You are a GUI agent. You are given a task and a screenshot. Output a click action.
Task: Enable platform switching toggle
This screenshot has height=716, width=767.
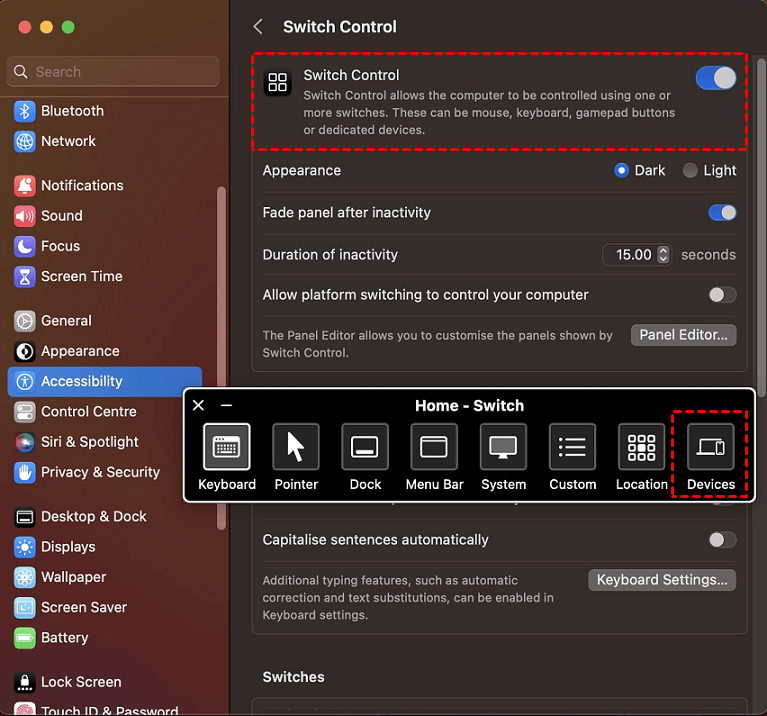click(x=722, y=295)
